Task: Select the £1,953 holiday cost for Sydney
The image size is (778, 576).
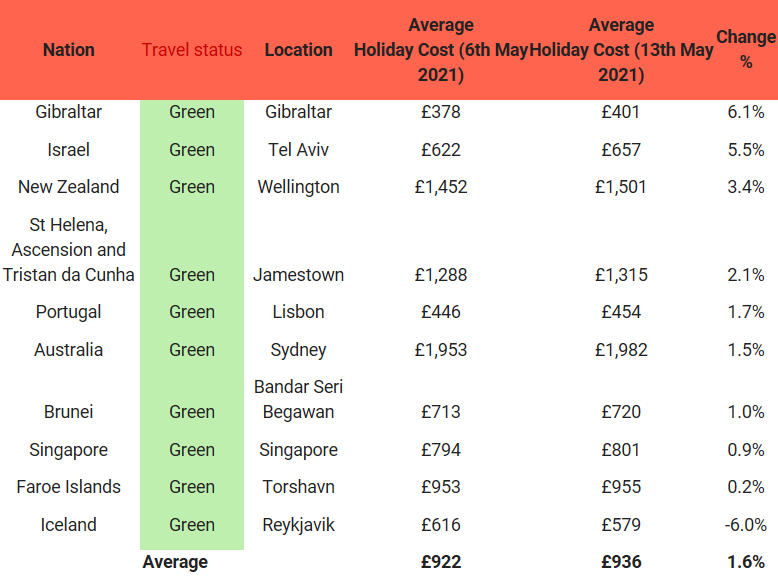Action: click(x=441, y=350)
